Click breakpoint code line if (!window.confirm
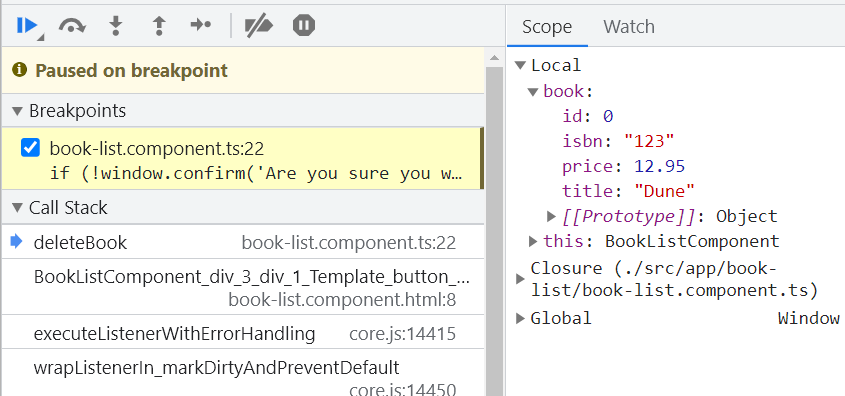Image resolution: width=845 pixels, height=396 pixels. 256,173
